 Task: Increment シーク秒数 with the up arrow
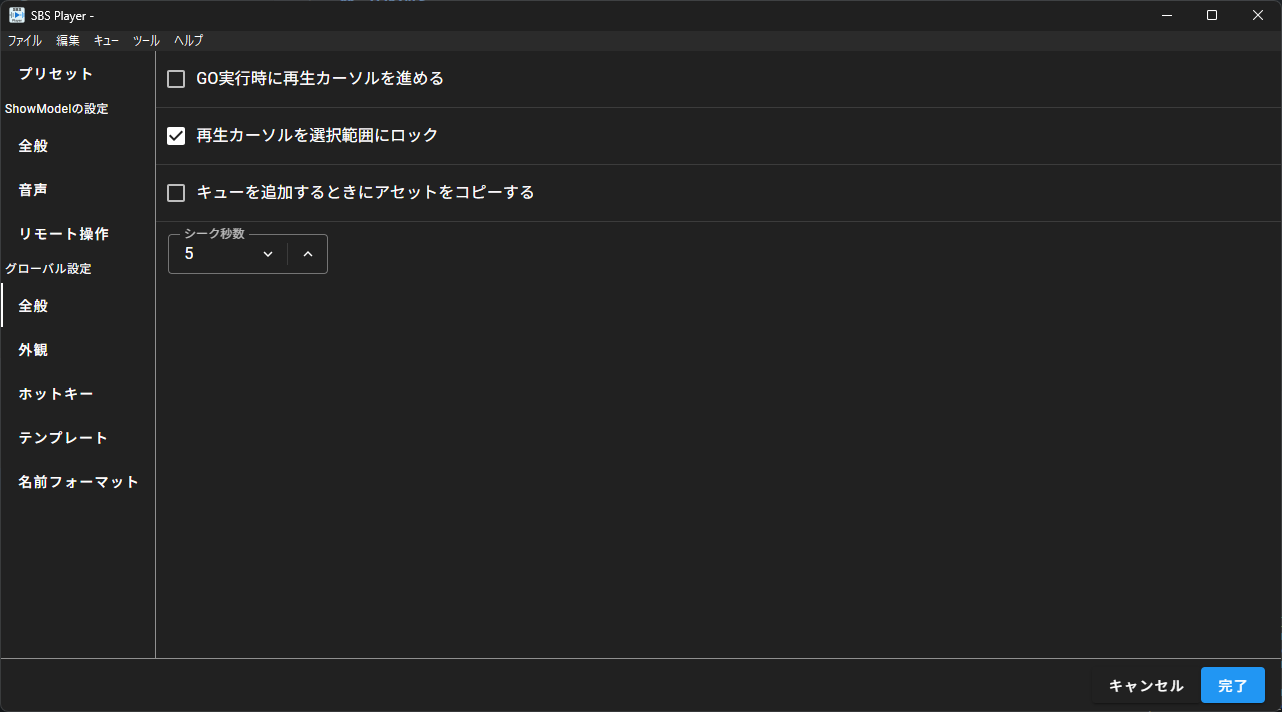[308, 253]
